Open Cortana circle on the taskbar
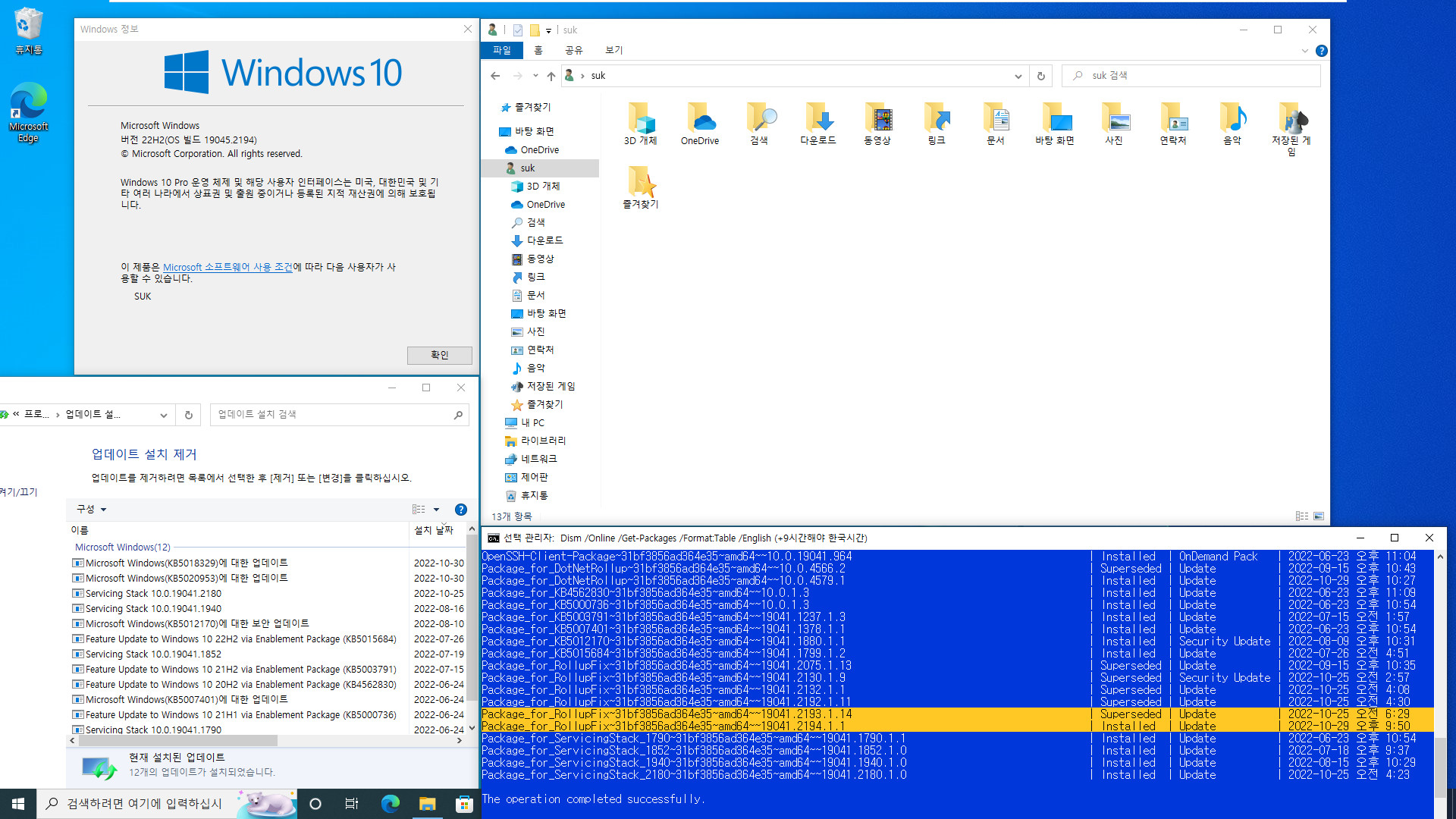This screenshot has width=1456, height=819. click(x=315, y=804)
